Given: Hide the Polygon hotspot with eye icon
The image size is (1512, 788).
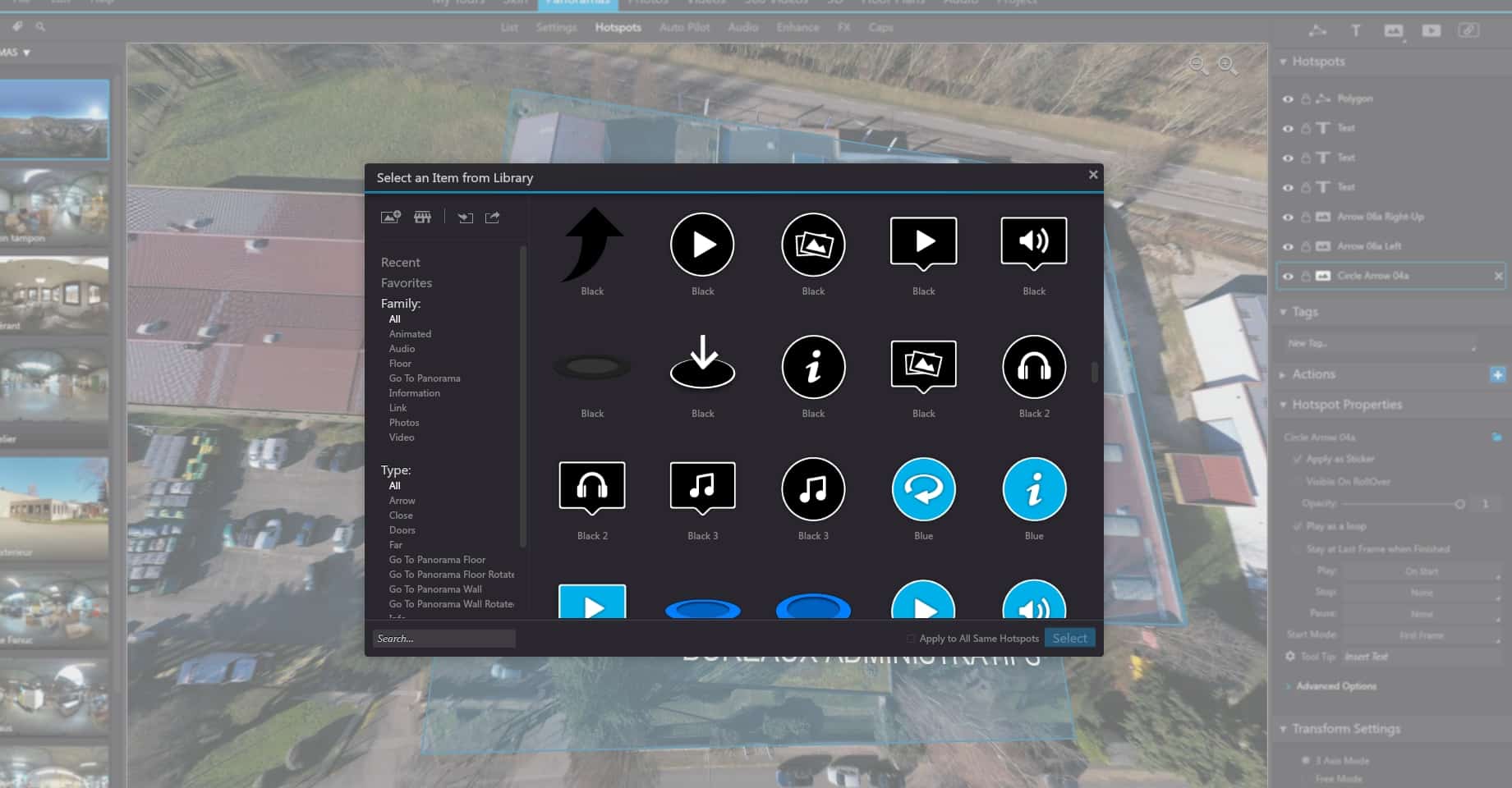Looking at the screenshot, I should [x=1288, y=99].
